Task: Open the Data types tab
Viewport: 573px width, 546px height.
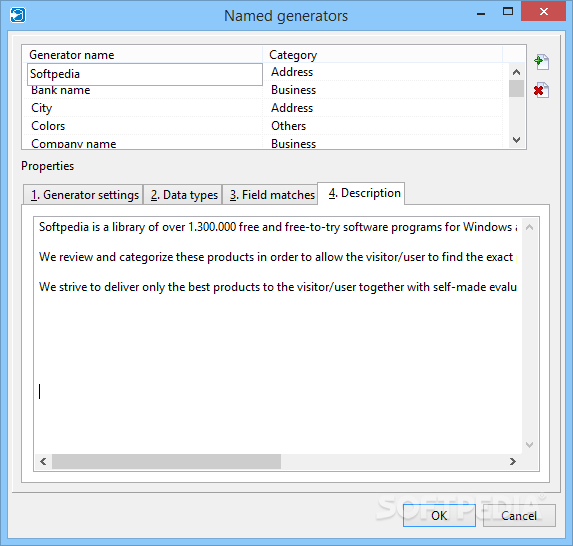Action: point(184,195)
